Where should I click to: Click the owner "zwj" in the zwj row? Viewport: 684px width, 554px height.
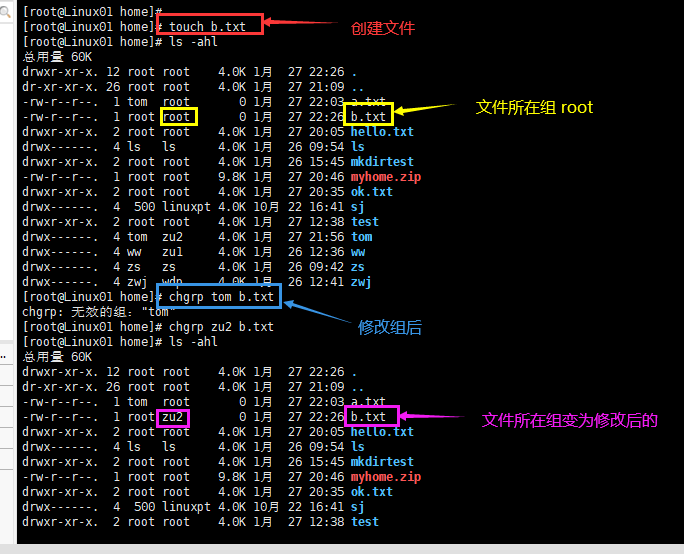[x=137, y=282]
